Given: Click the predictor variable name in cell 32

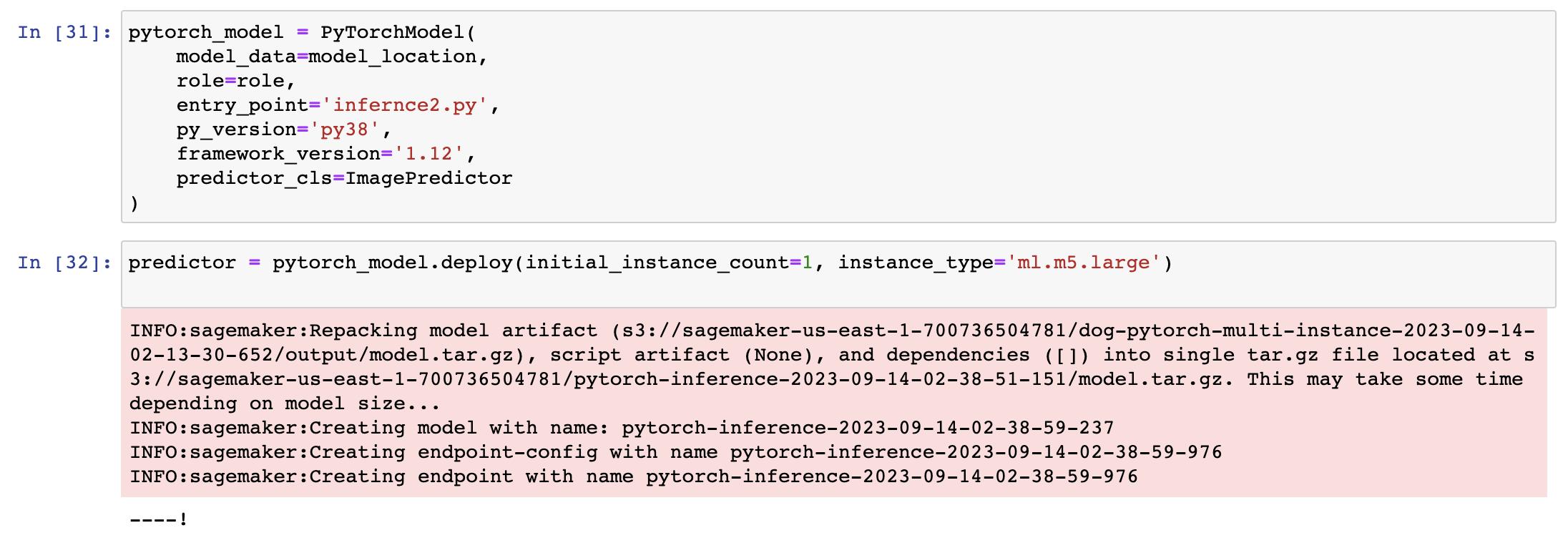Looking at the screenshot, I should point(182,263).
